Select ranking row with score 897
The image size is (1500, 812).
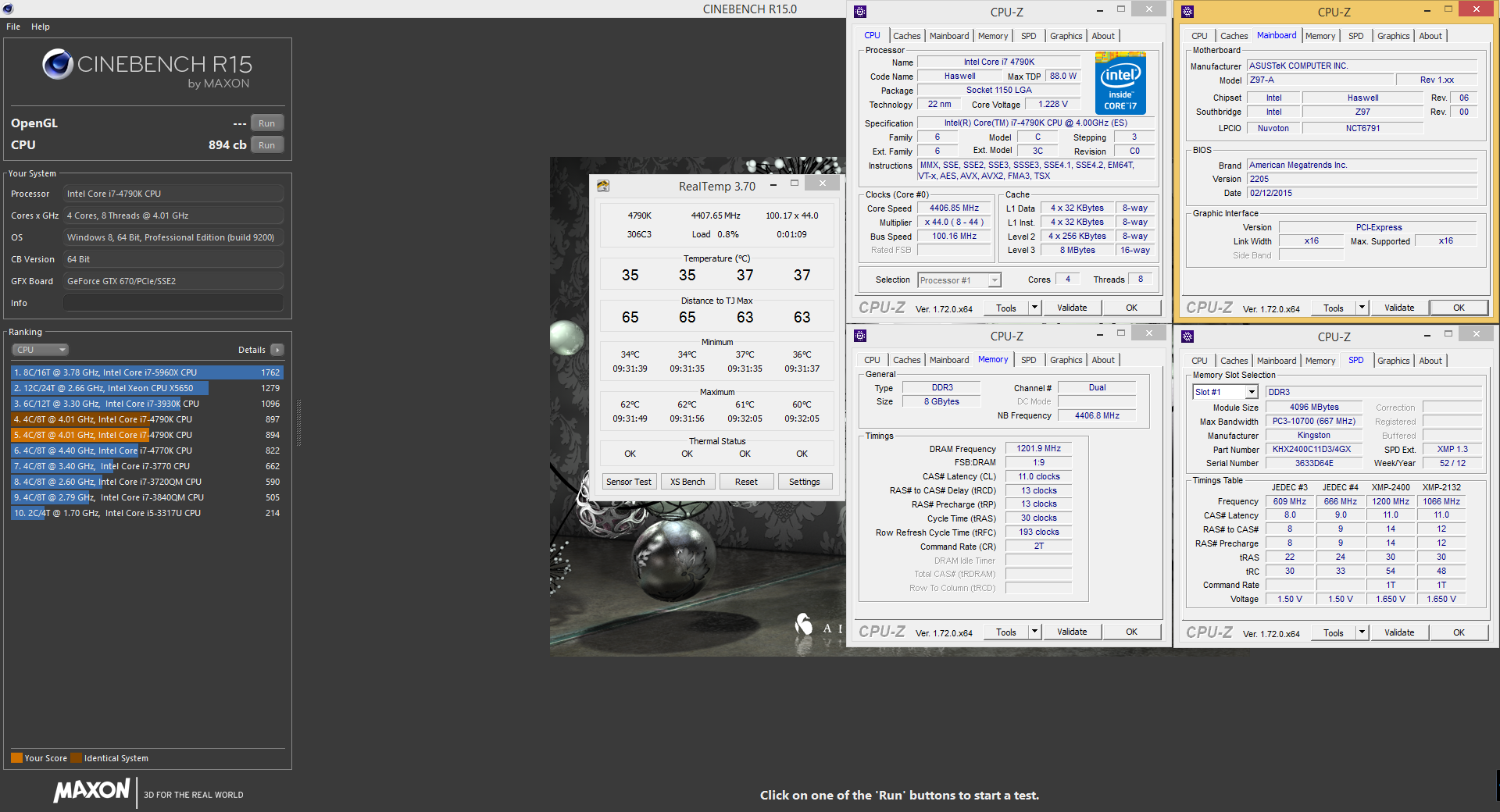point(147,419)
